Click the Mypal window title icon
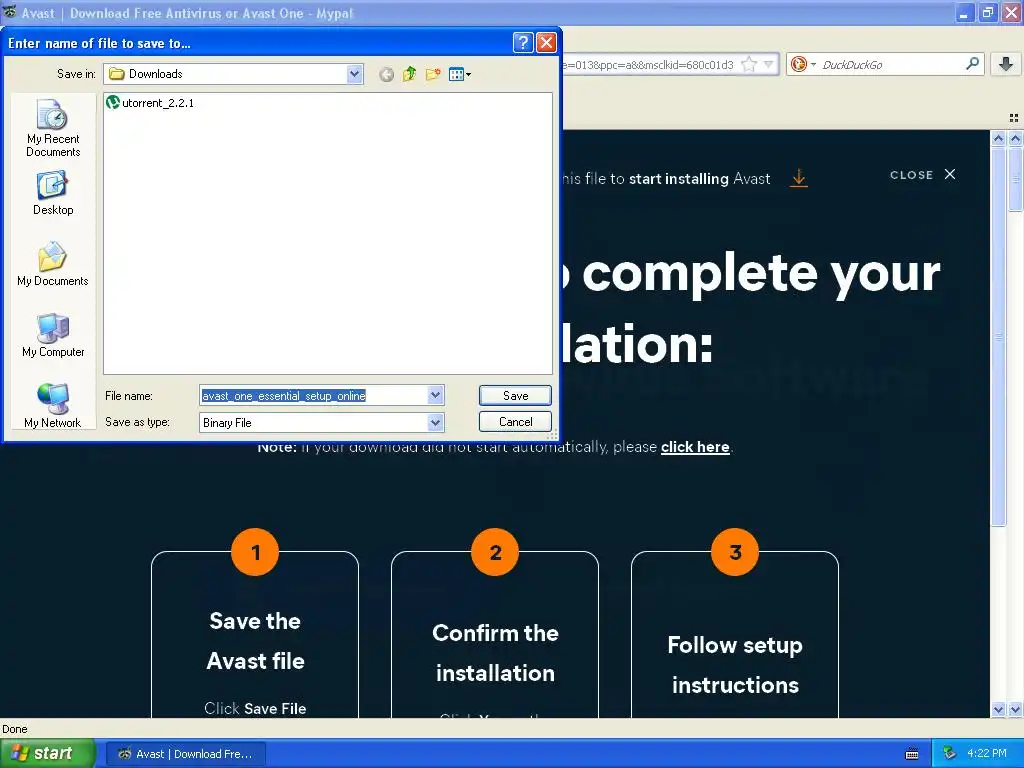The height and width of the screenshot is (768, 1024). 10,12
